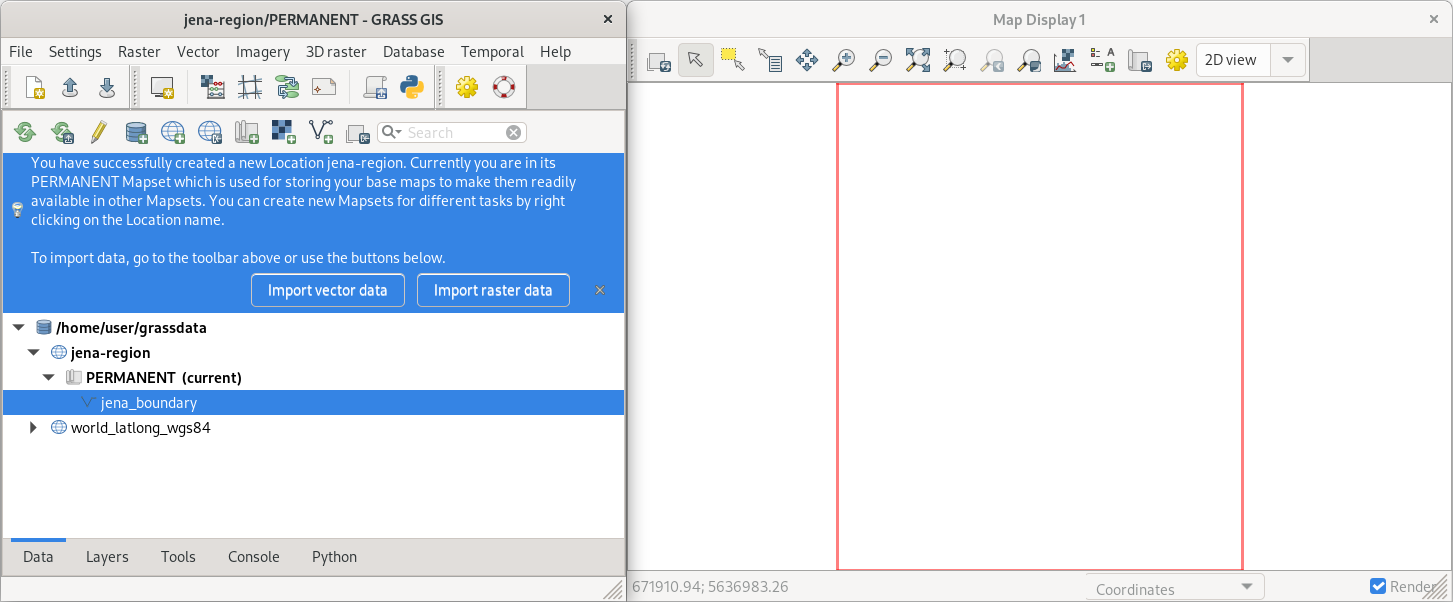Start a new map display
The height and width of the screenshot is (602, 1453).
pos(162,88)
